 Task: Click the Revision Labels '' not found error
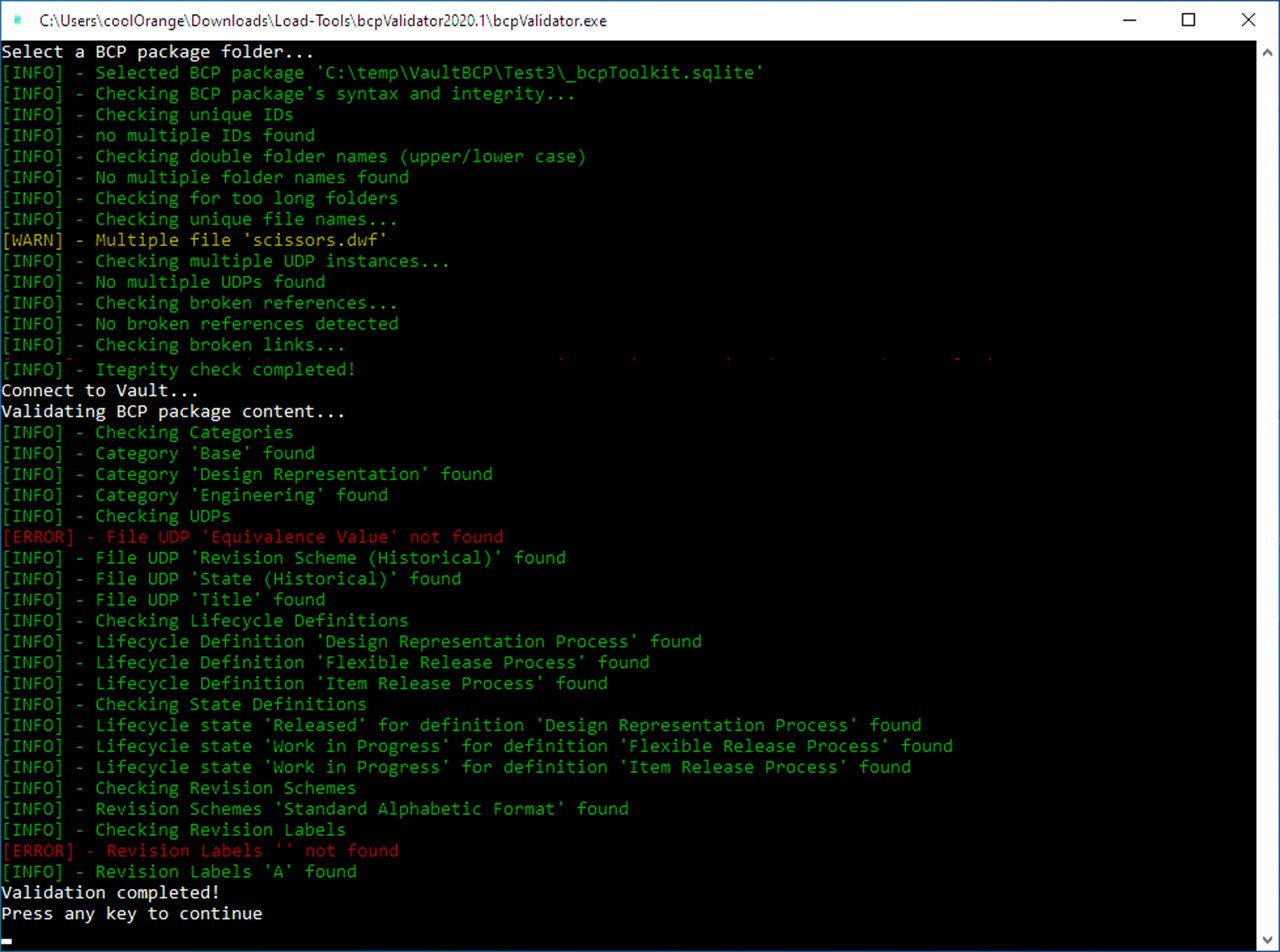coord(200,851)
